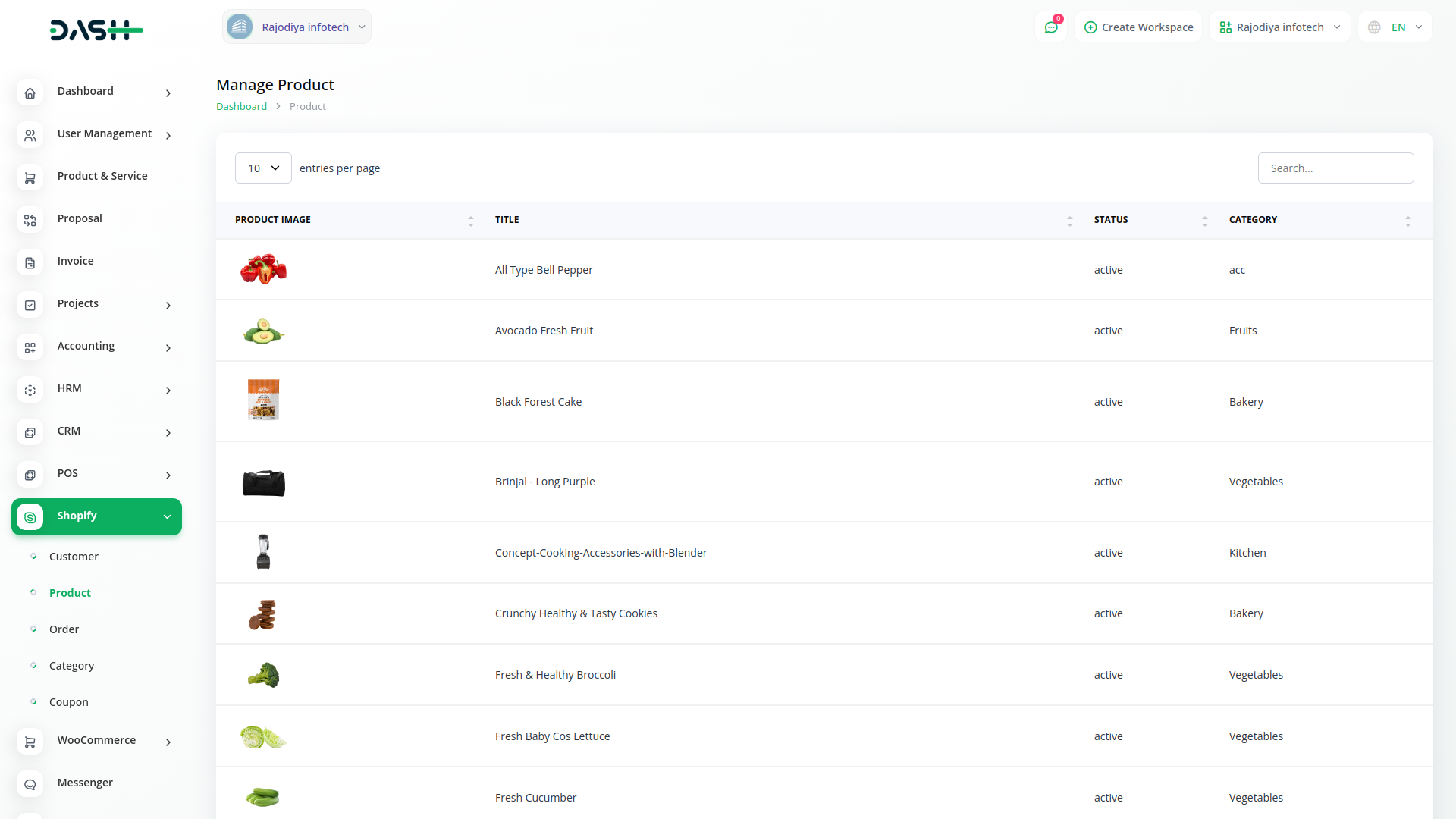Open Order under Shopify menu
1456x819 pixels.
pos(64,629)
